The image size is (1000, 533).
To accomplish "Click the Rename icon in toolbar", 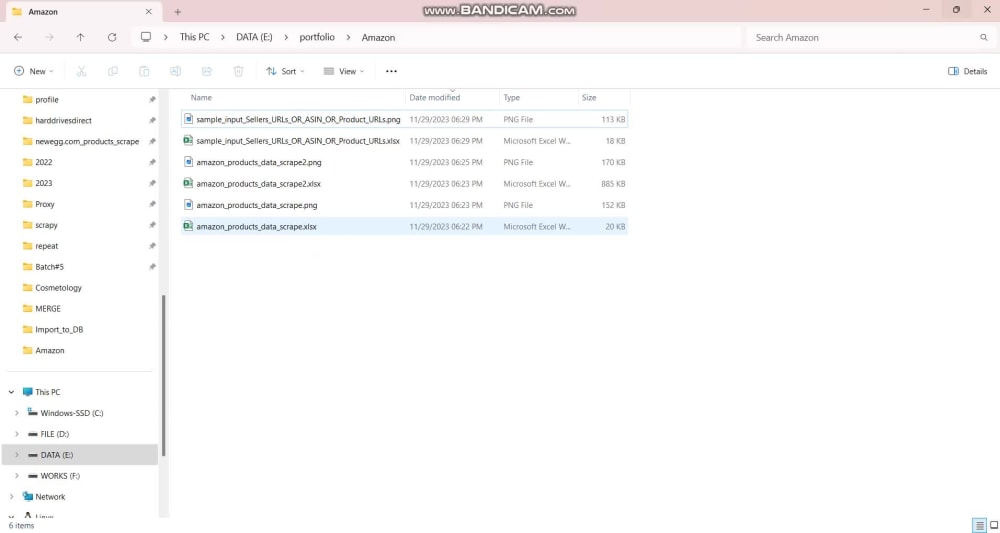I will coord(175,71).
